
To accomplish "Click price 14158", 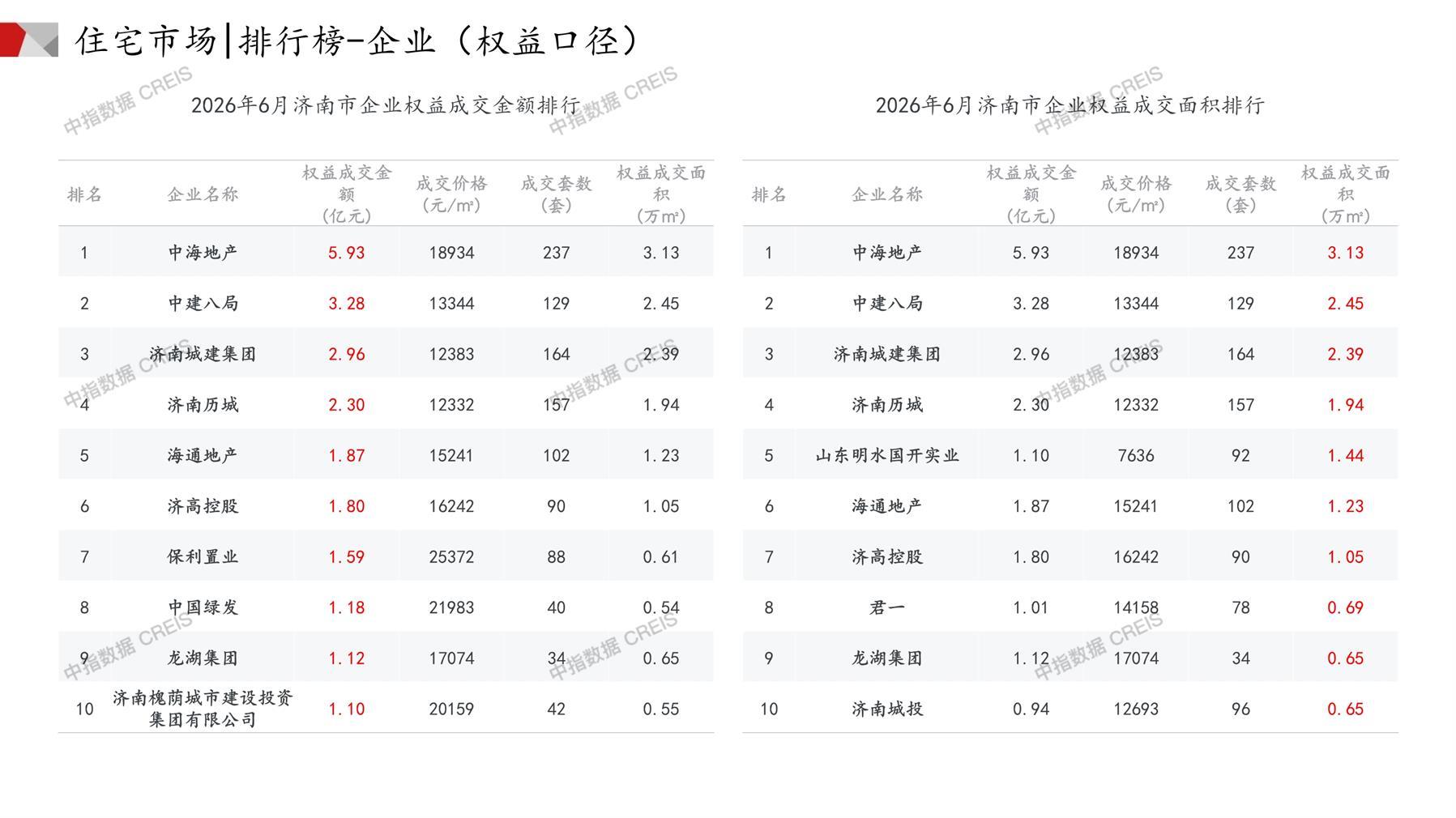I will pyautogui.click(x=1136, y=607).
